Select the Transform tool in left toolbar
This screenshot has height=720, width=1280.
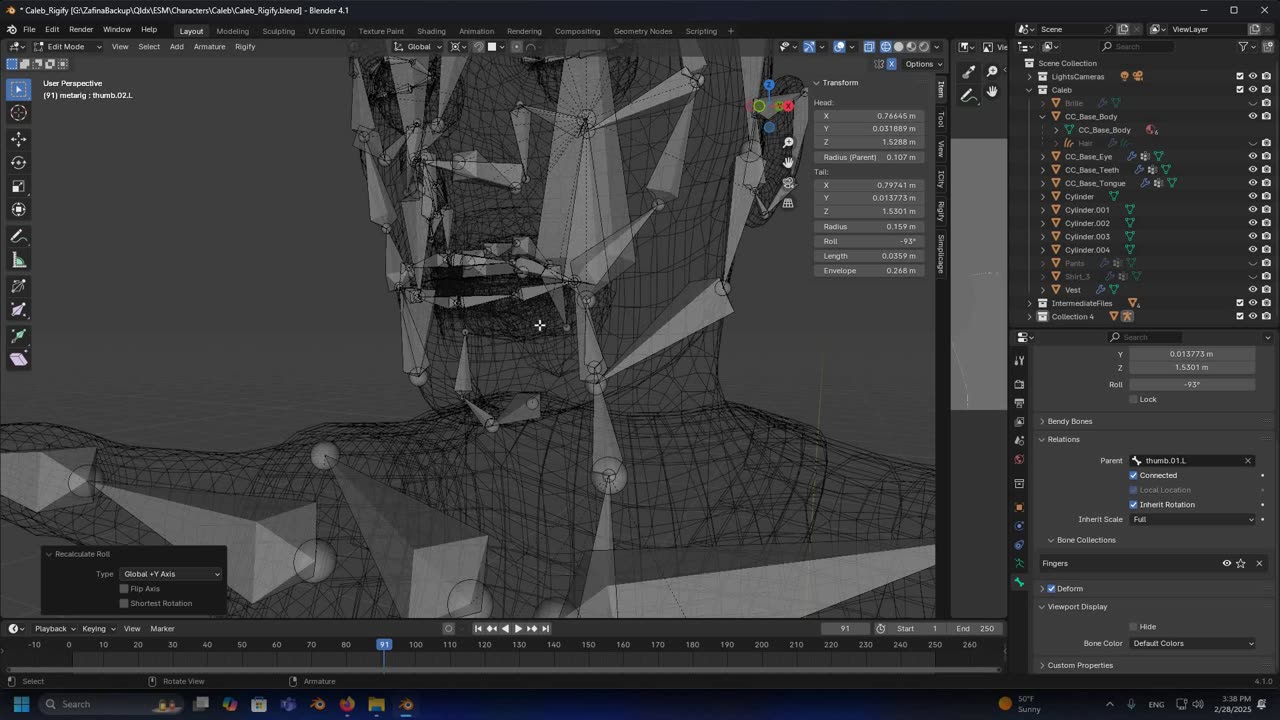tap(18, 210)
